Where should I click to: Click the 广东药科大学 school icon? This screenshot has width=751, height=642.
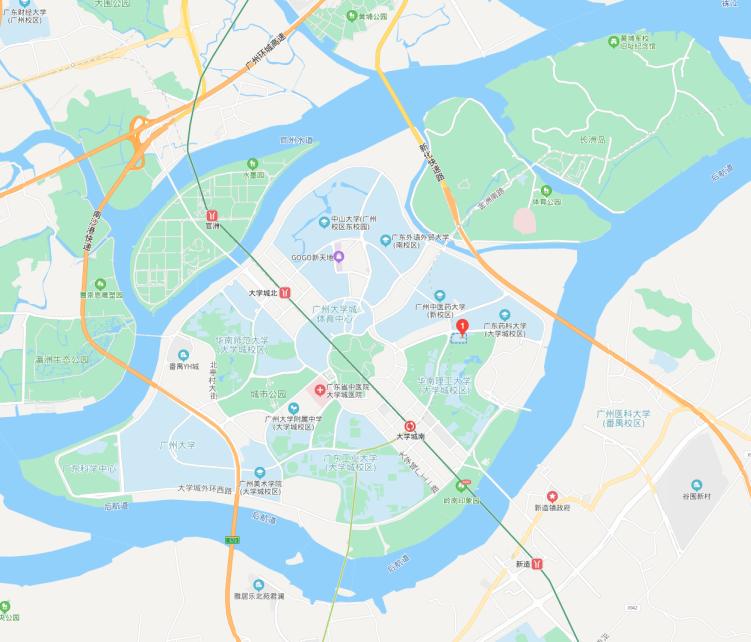tap(504, 315)
